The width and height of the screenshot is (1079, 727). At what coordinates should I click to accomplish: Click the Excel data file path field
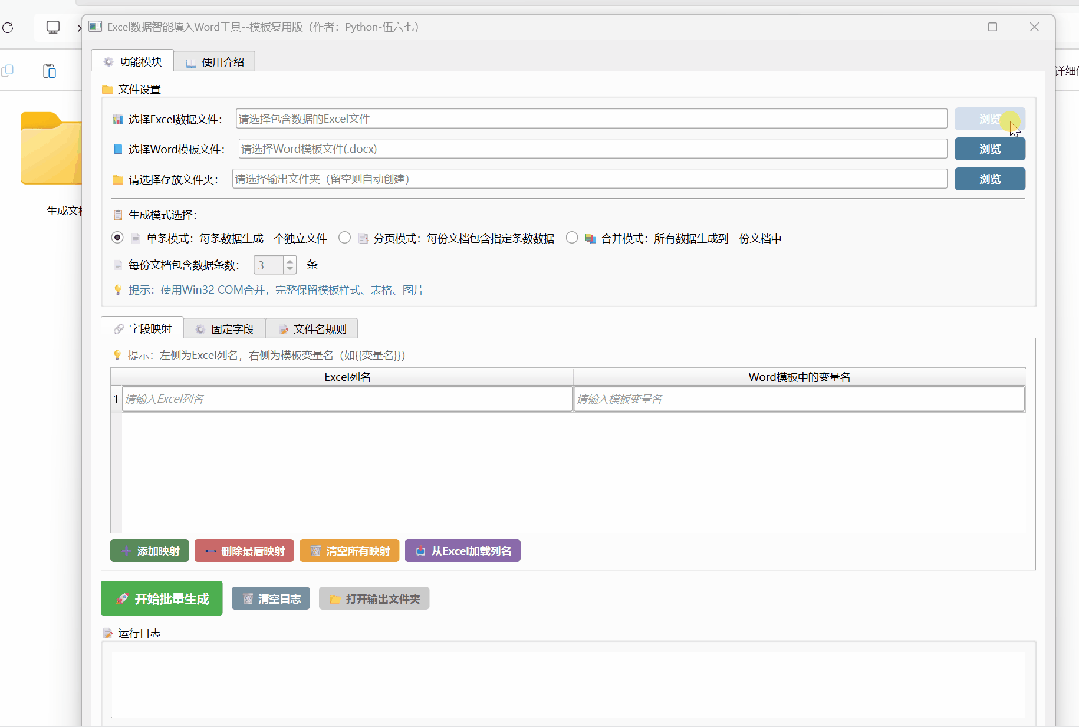click(x=592, y=118)
